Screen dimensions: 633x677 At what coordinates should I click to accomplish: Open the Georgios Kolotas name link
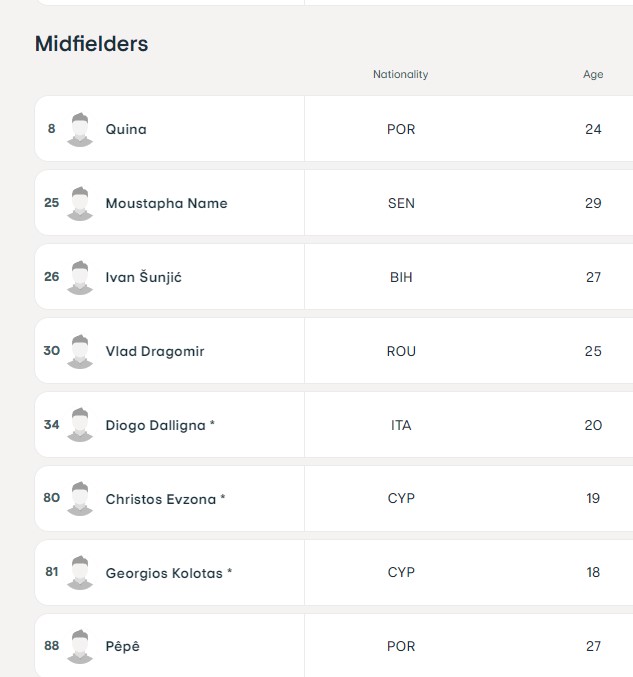(x=164, y=573)
